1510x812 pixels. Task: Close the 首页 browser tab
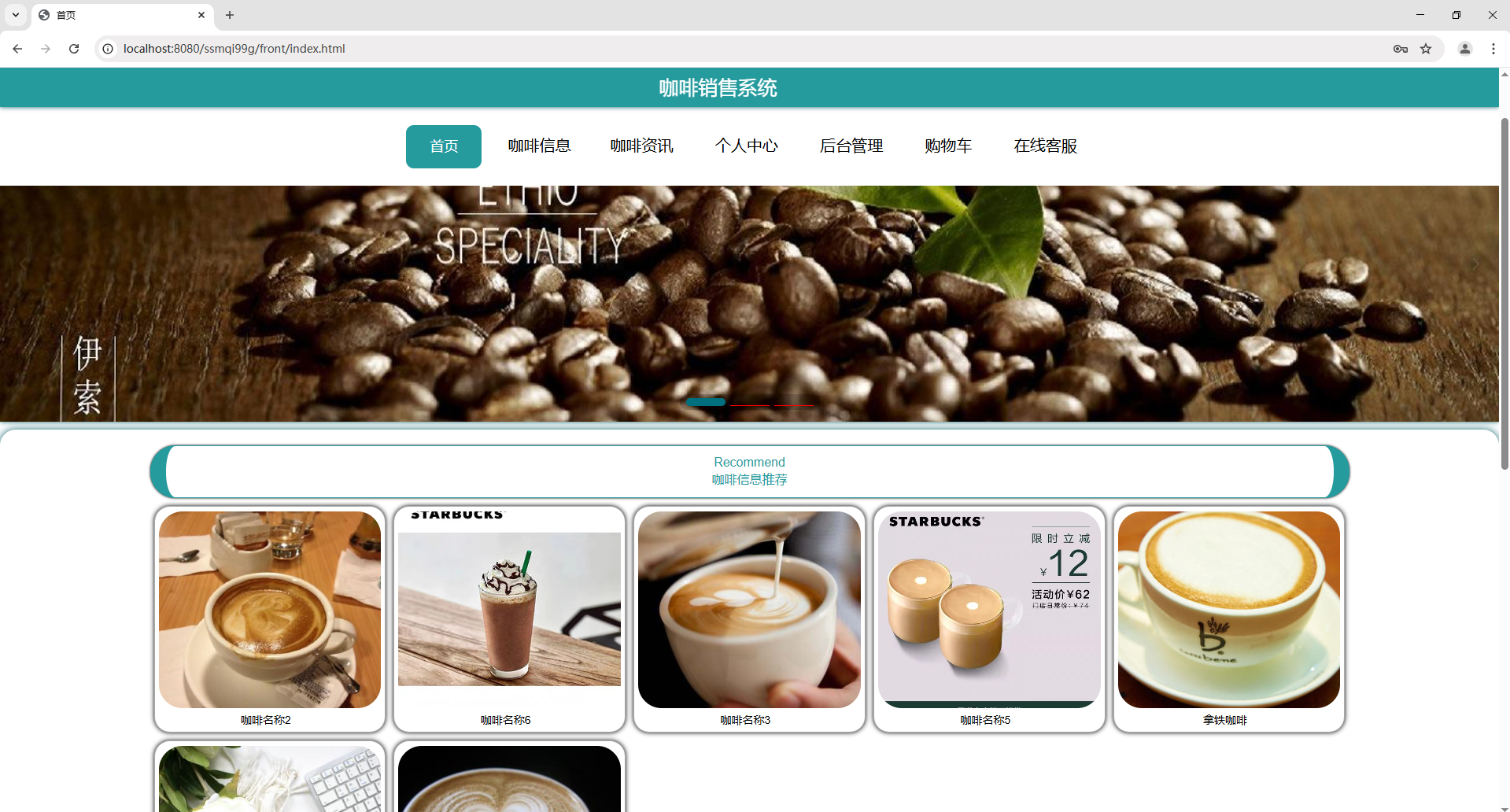[201, 15]
